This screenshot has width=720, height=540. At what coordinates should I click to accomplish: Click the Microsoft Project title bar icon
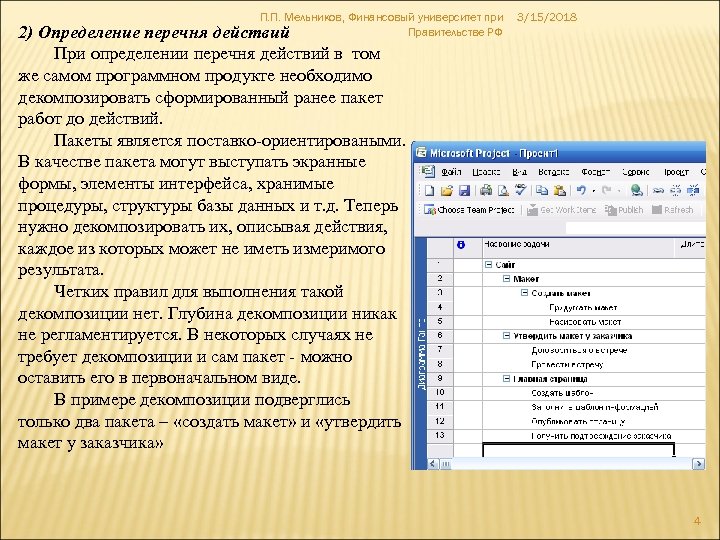tap(421, 153)
